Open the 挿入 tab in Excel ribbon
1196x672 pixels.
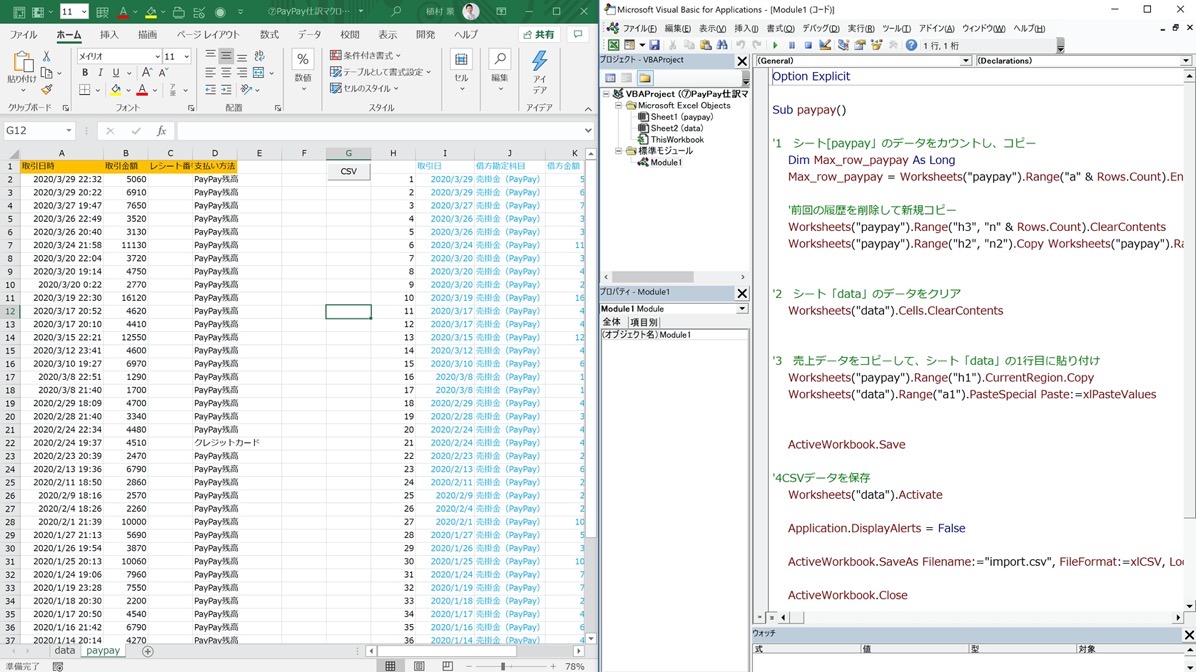(x=109, y=35)
